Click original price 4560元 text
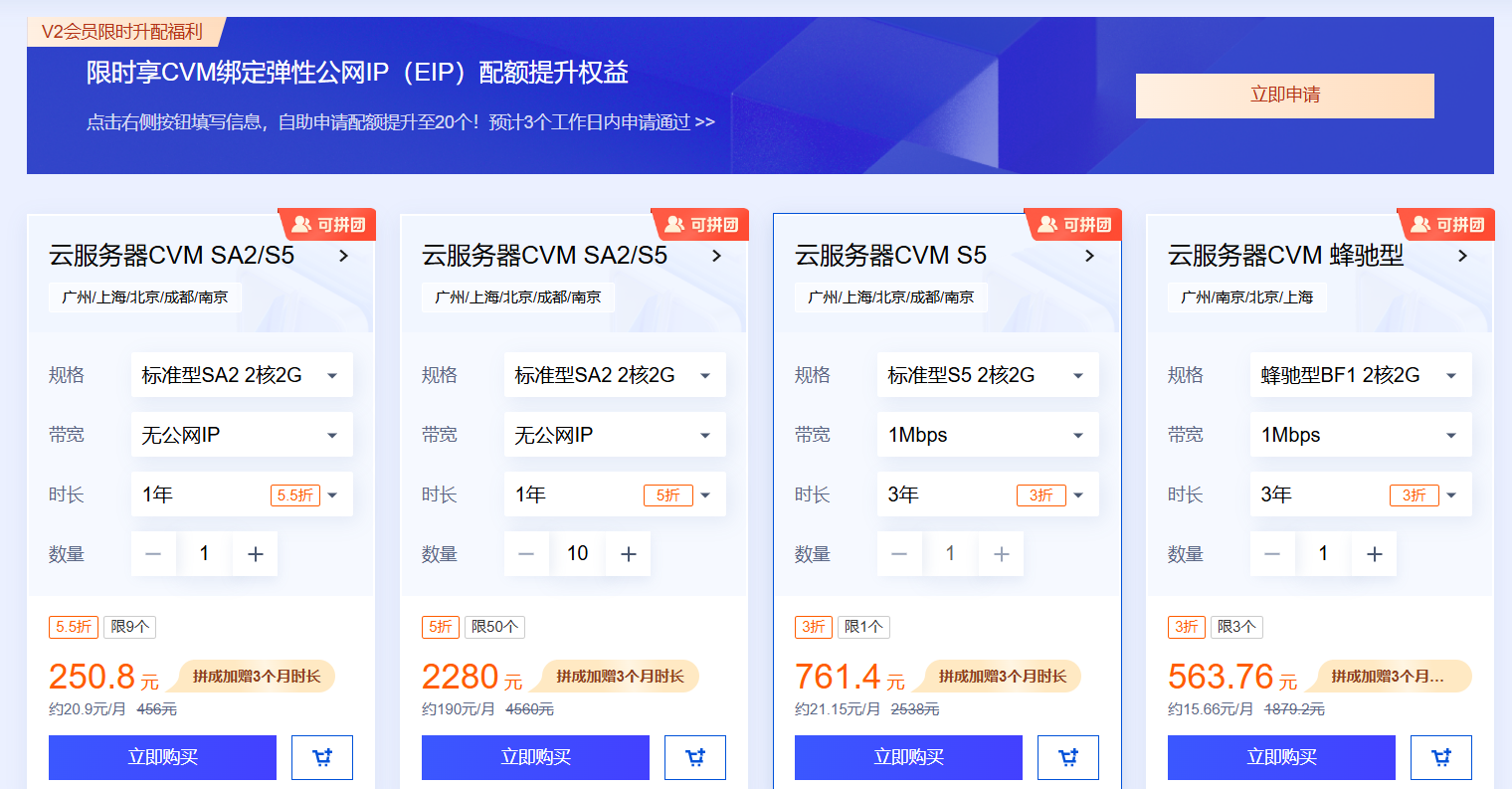Screen dimensions: 1512x789 pyautogui.click(x=530, y=709)
